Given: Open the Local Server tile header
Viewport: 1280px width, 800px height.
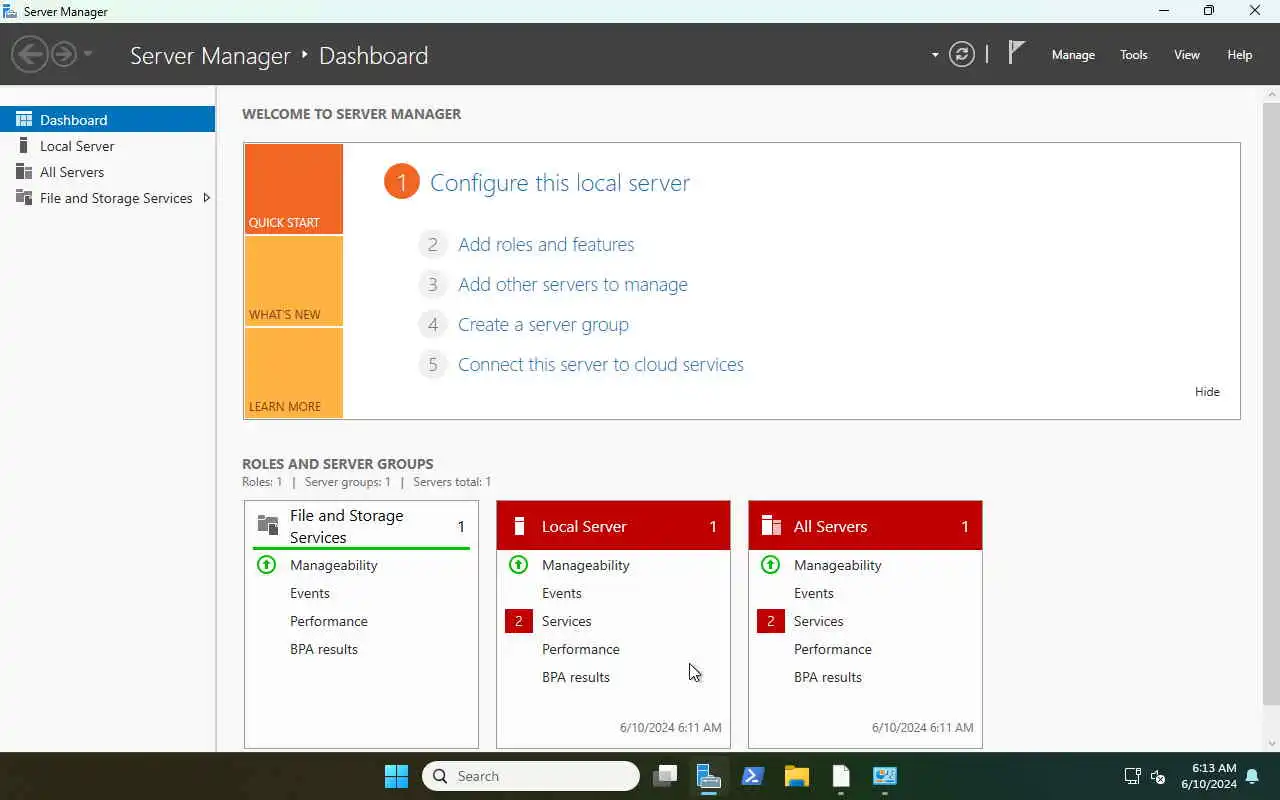Looking at the screenshot, I should [613, 526].
